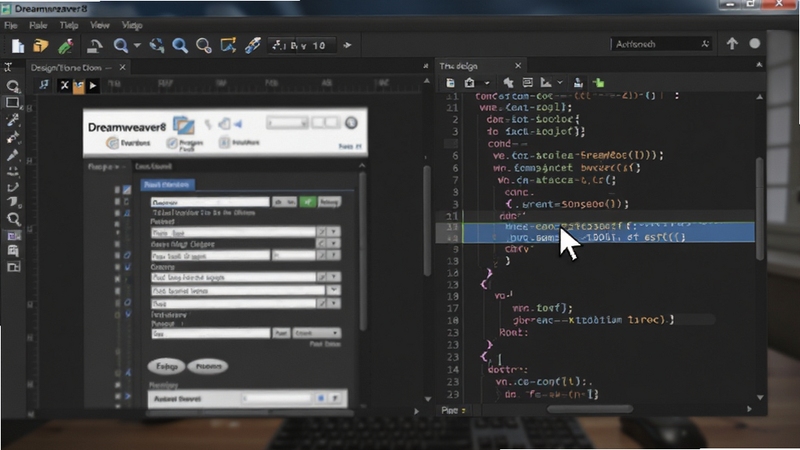Open dropdown arrow beside the home upload icon
The height and width of the screenshot is (450, 800).
click(487, 83)
